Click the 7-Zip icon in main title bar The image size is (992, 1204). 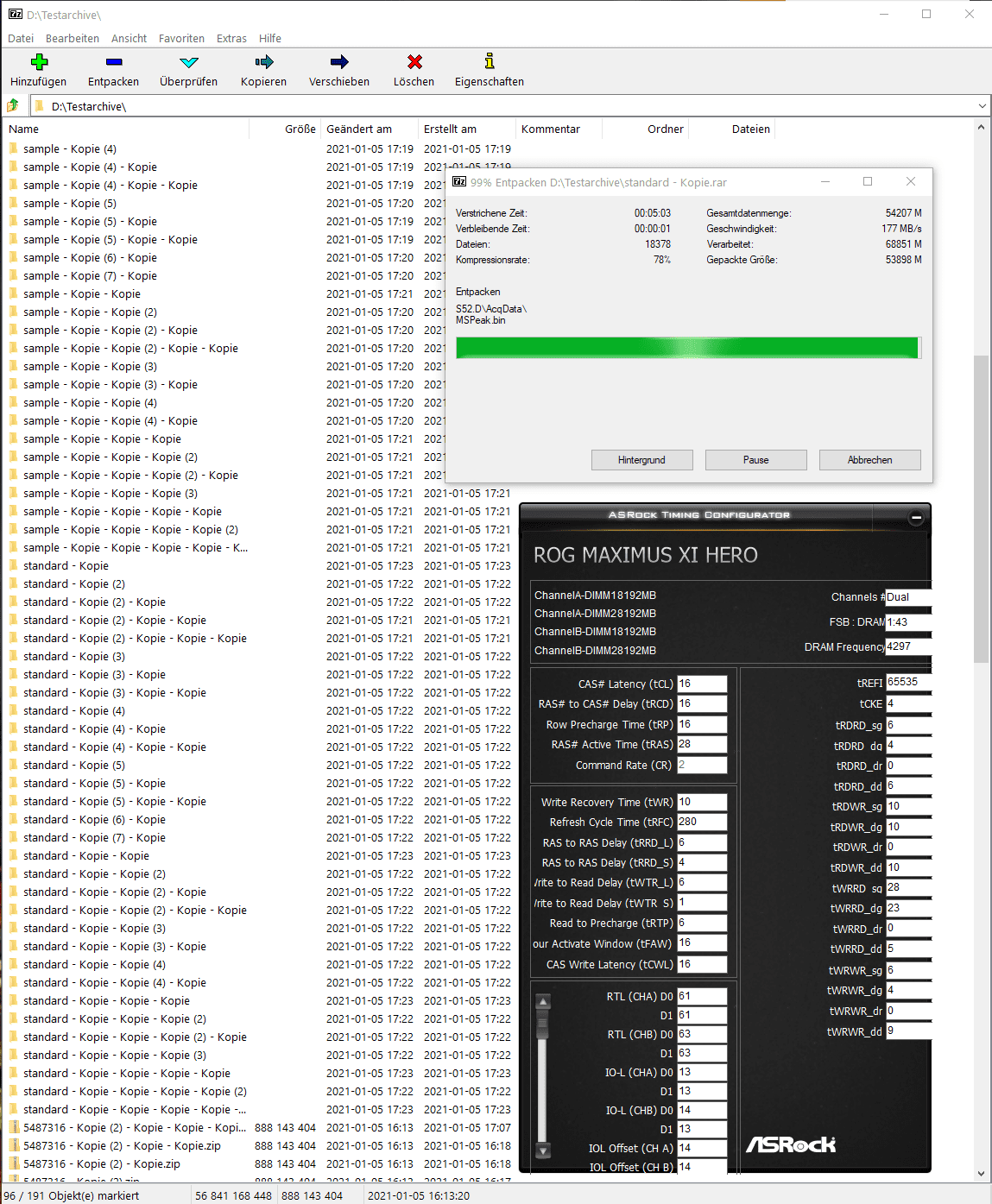pos(15,15)
